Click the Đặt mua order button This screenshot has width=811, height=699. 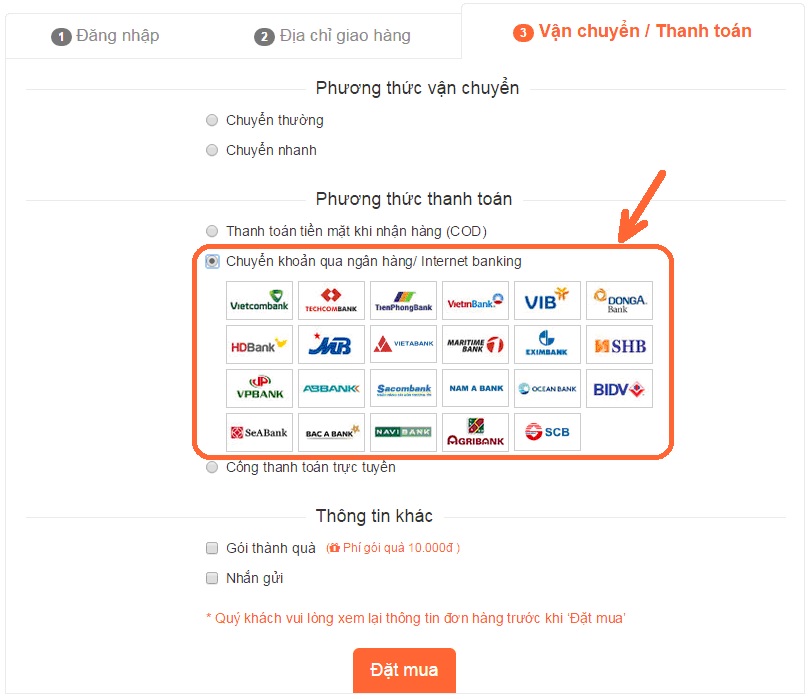(404, 670)
